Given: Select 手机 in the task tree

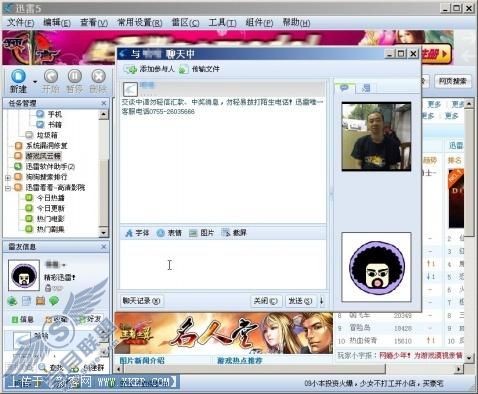Looking at the screenshot, I should click(55, 114).
